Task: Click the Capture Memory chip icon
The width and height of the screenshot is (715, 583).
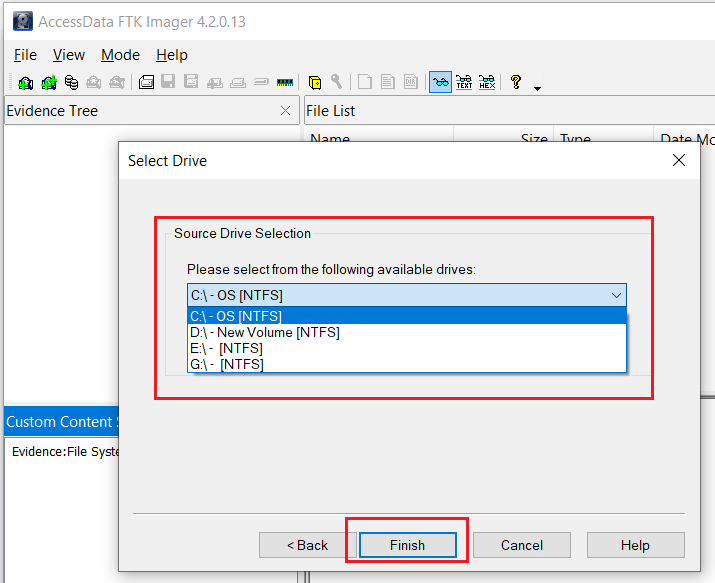Action: pos(285,83)
